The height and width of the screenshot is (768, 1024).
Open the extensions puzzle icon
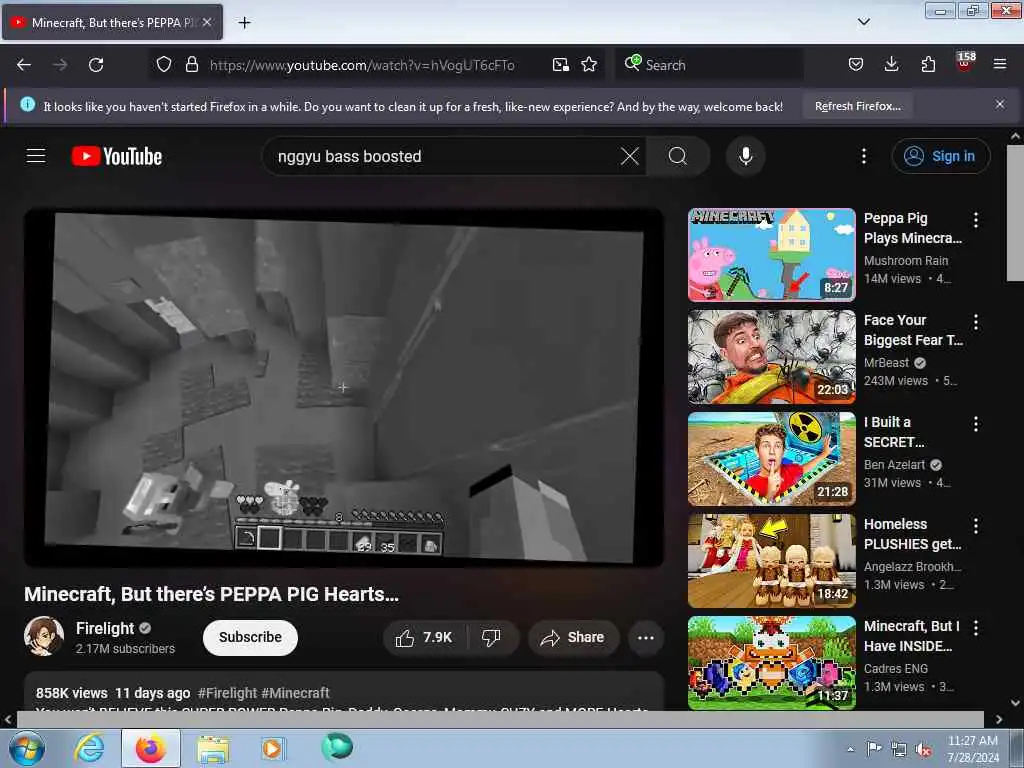(928, 64)
